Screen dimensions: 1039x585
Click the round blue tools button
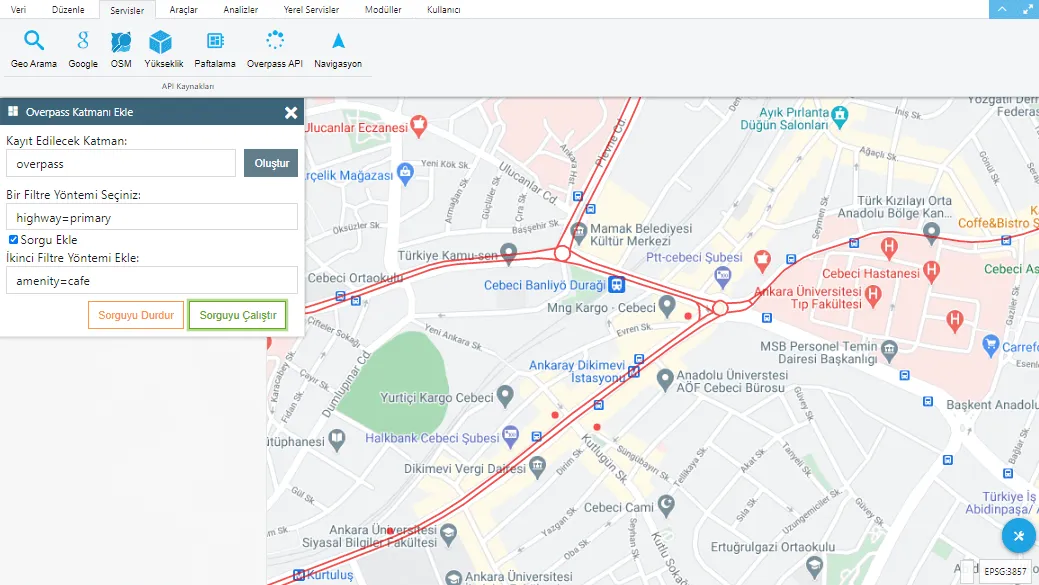[x=1018, y=535]
